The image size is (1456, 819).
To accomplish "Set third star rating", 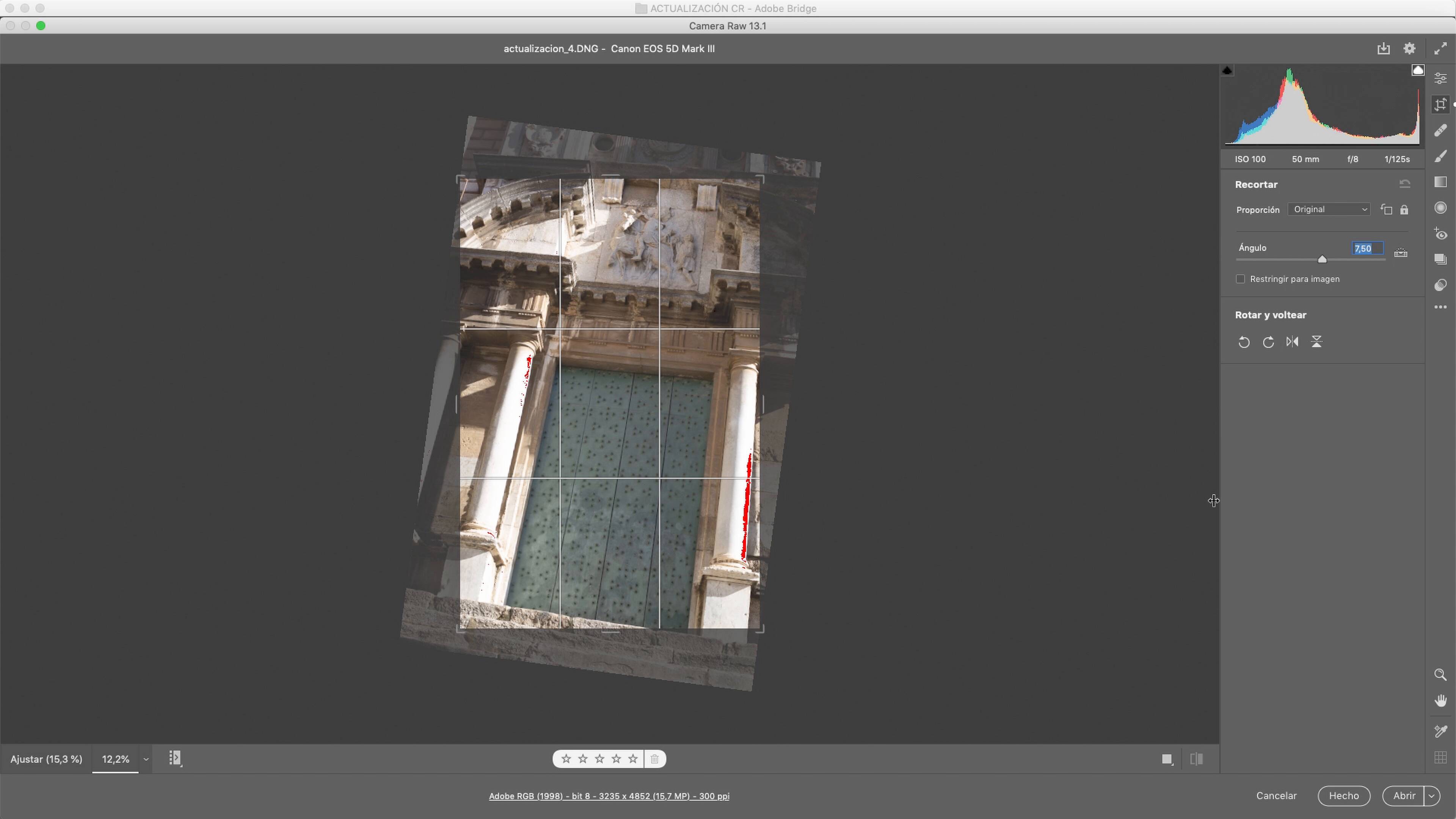I will 600,758.
